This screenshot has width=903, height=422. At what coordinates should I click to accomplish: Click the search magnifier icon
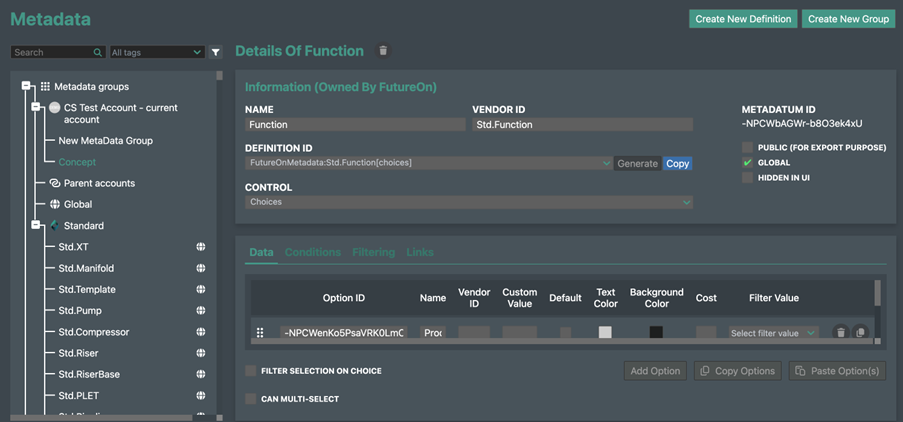97,52
